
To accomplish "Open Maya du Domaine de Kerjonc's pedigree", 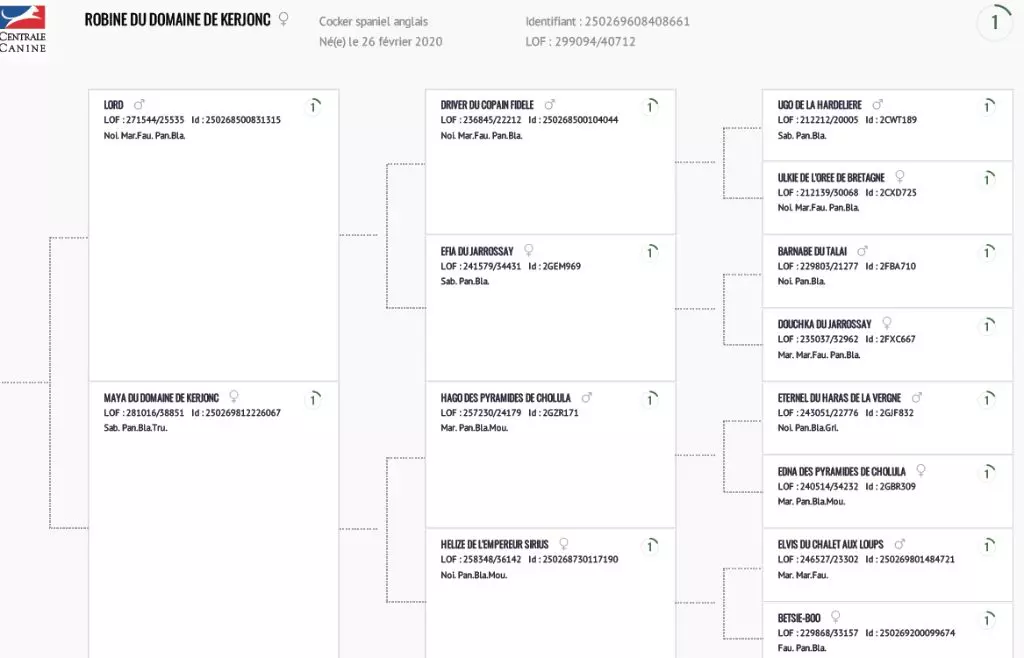I will (162, 398).
